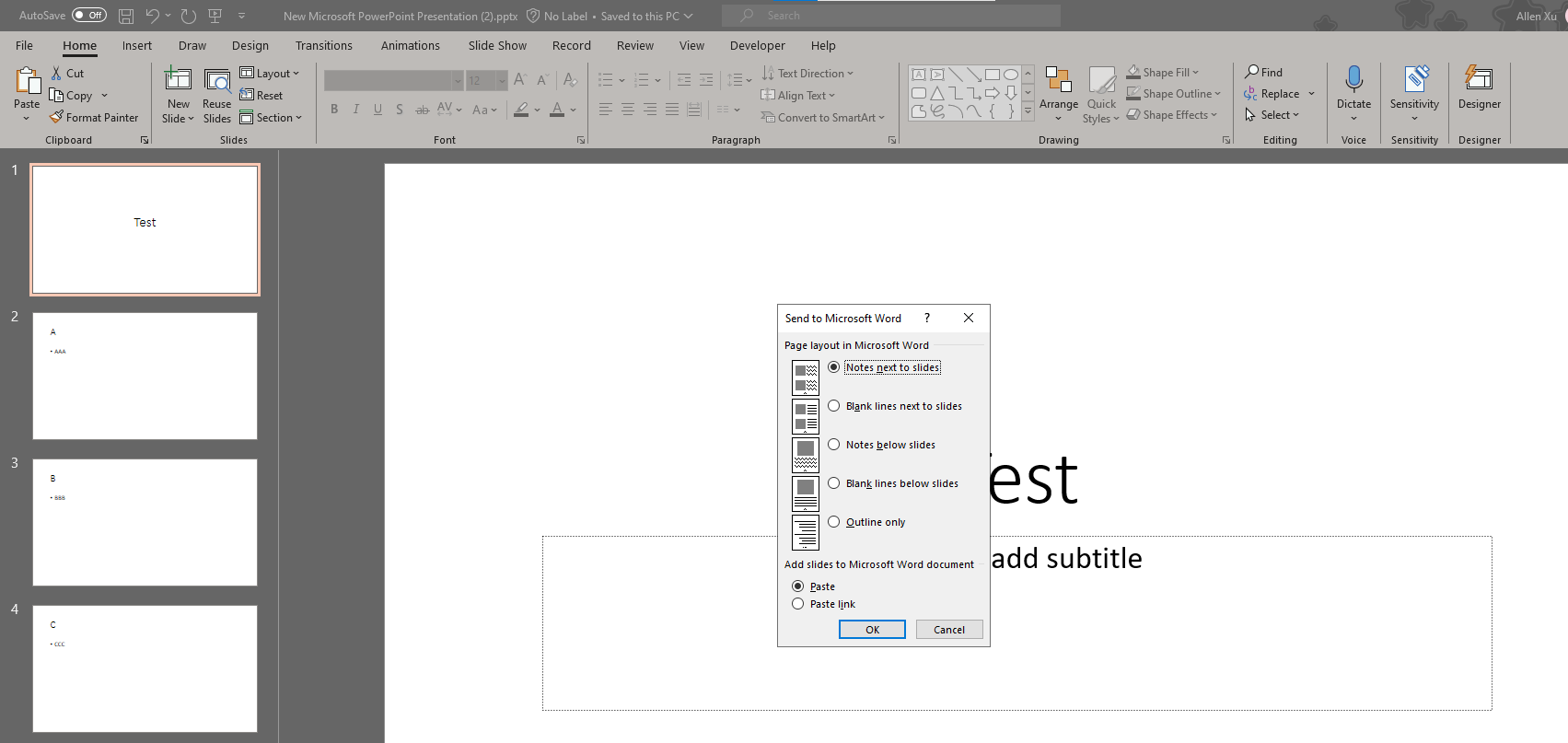Viewport: 1568px width, 743px height.
Task: Apply text shadow
Action: [400, 110]
